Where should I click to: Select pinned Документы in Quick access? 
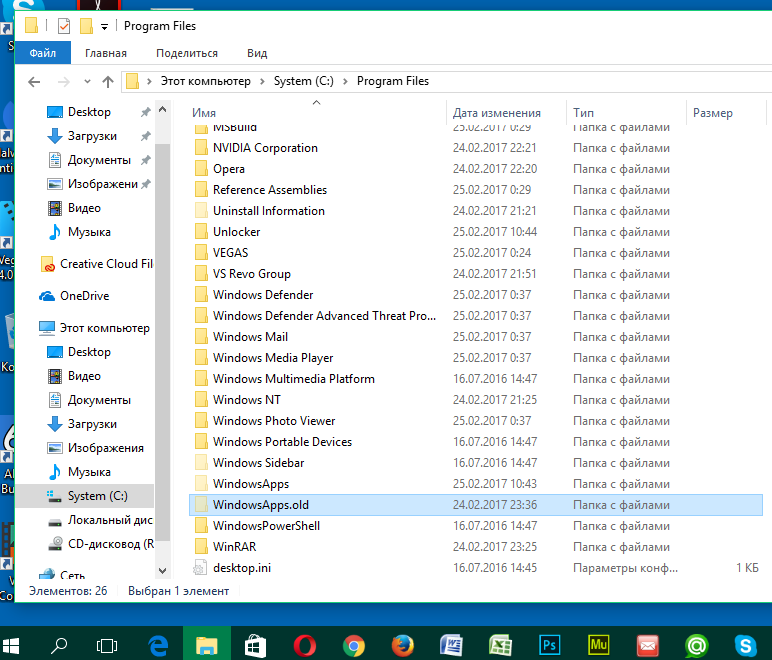click(x=99, y=160)
